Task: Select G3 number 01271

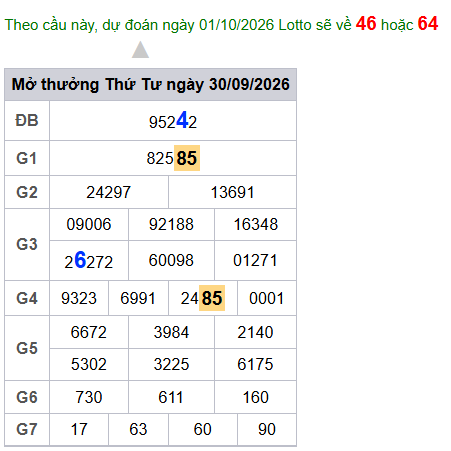Action: (x=255, y=260)
